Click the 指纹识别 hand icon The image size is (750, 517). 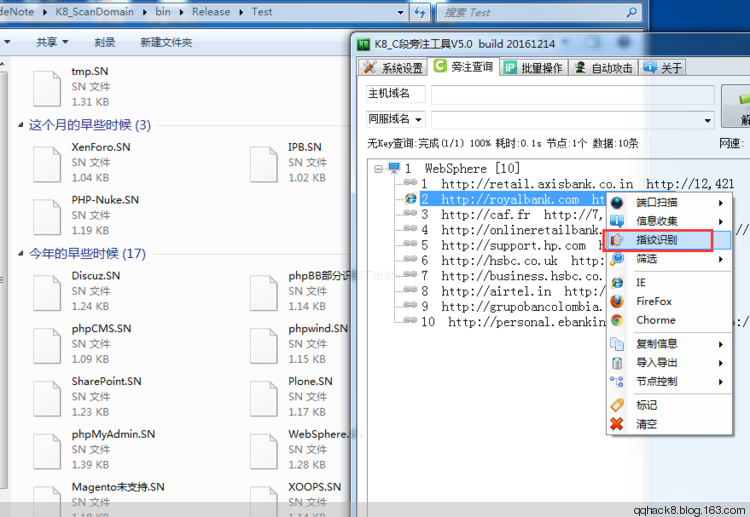[x=617, y=240]
